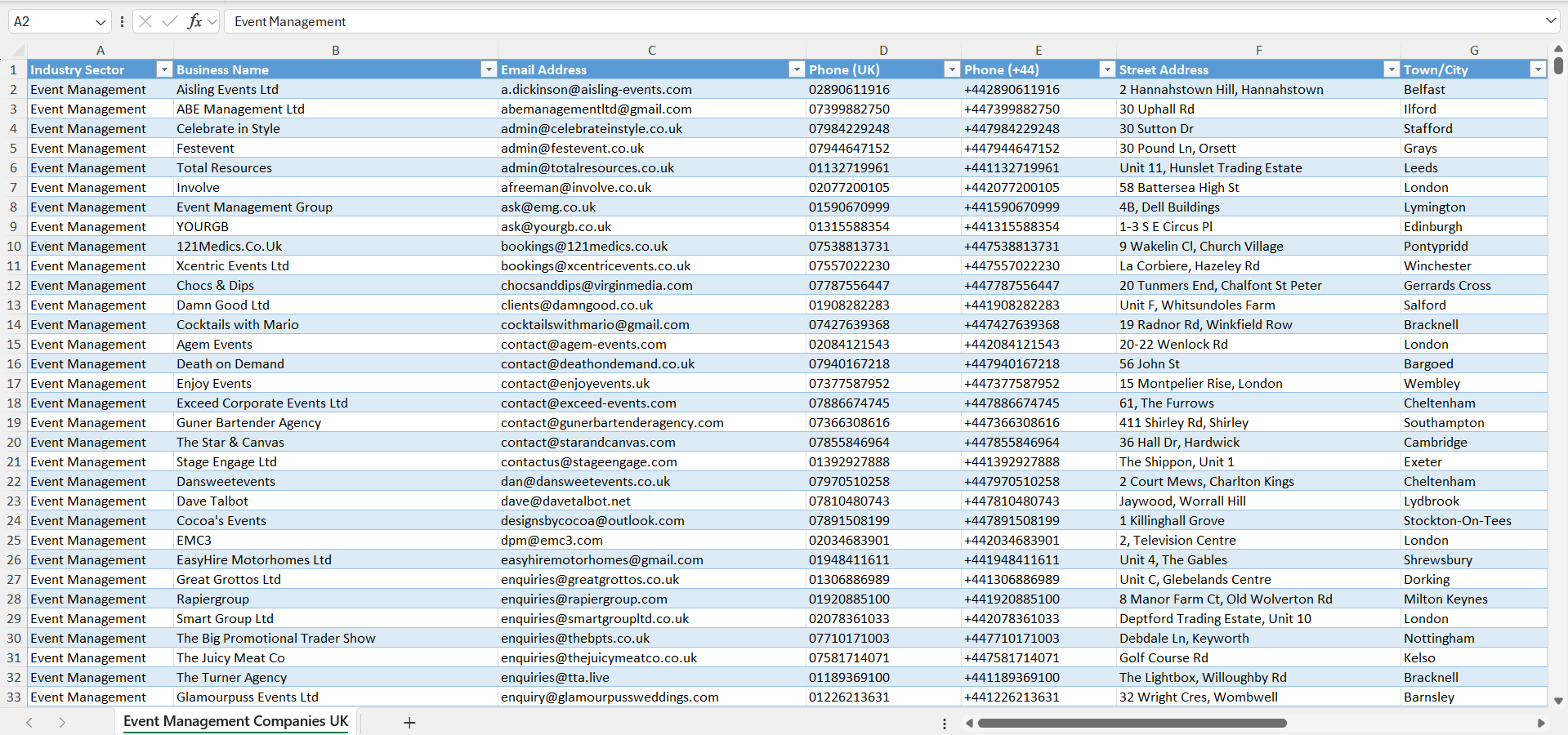Select cell 'Barnsley'
This screenshot has height=735, width=1568.
pyautogui.click(x=1474, y=697)
